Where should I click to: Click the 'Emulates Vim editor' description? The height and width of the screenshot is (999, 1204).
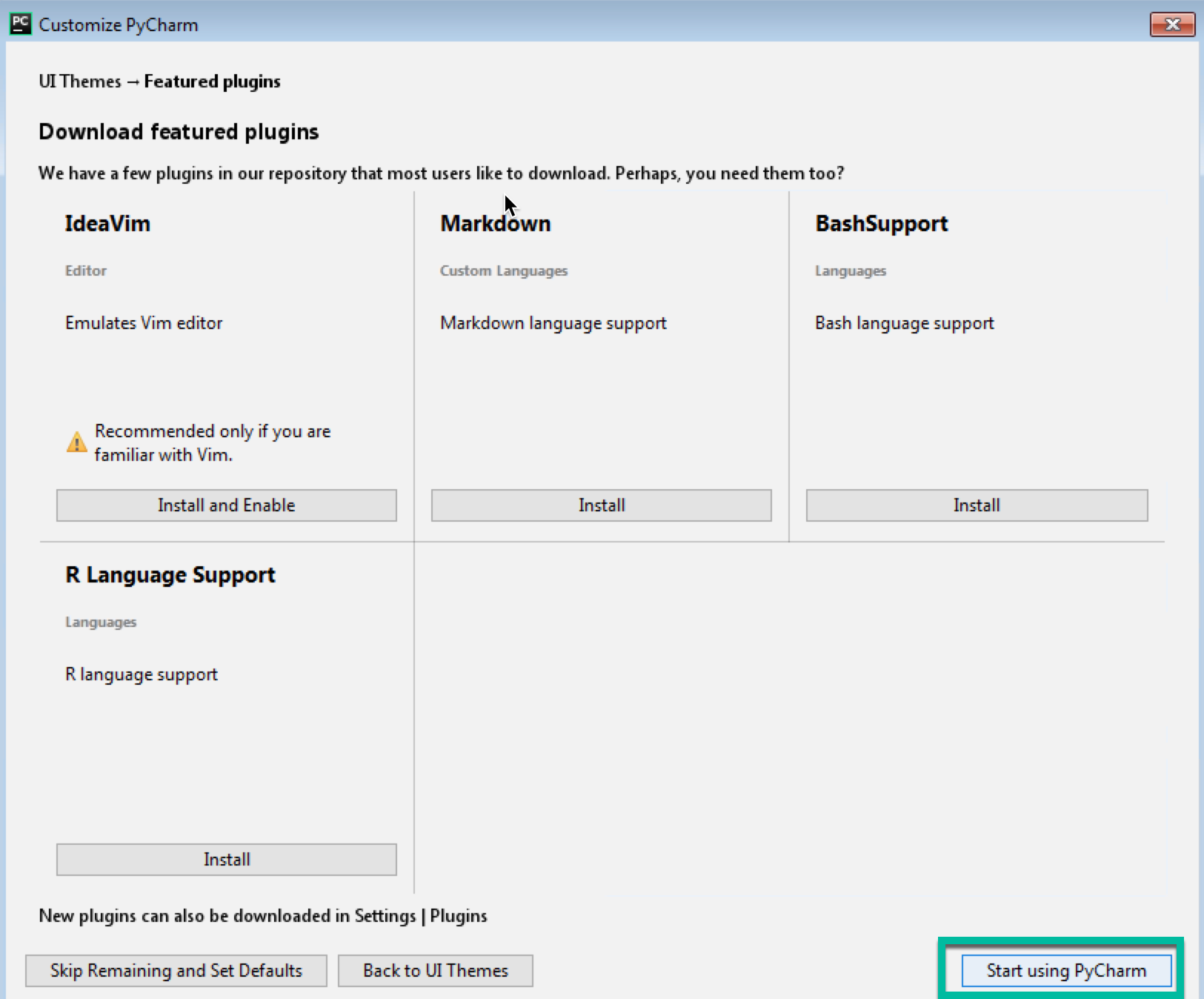coord(144,323)
